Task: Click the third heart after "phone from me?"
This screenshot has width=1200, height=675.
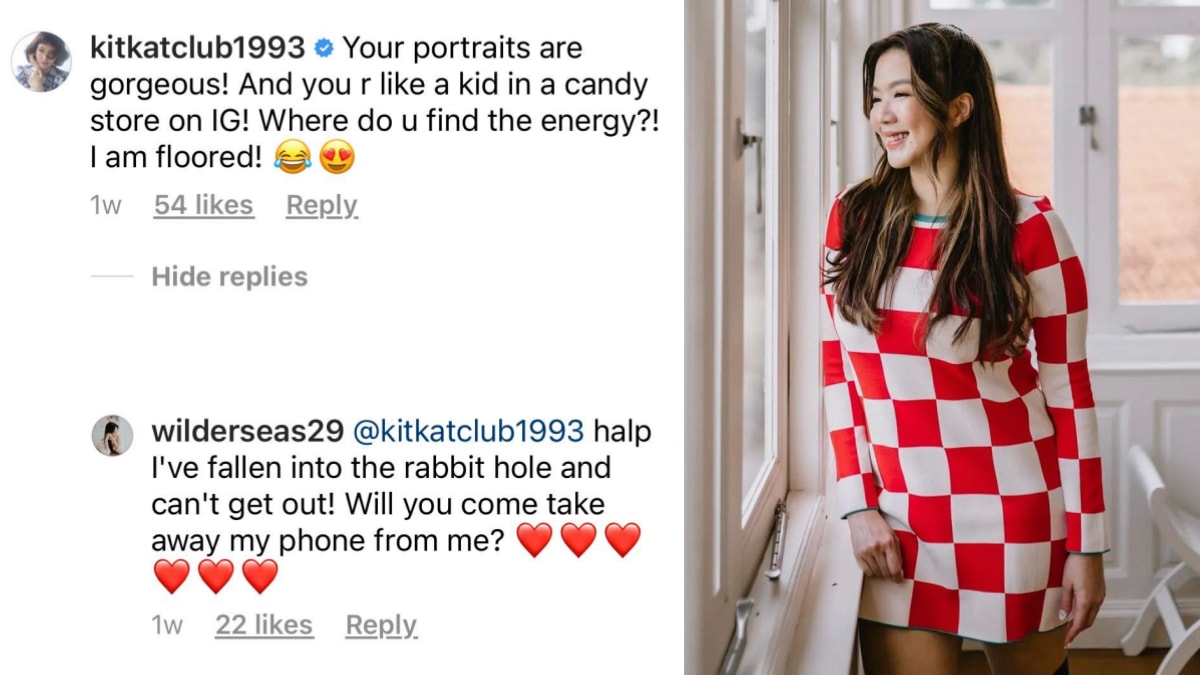Action: coord(622,540)
